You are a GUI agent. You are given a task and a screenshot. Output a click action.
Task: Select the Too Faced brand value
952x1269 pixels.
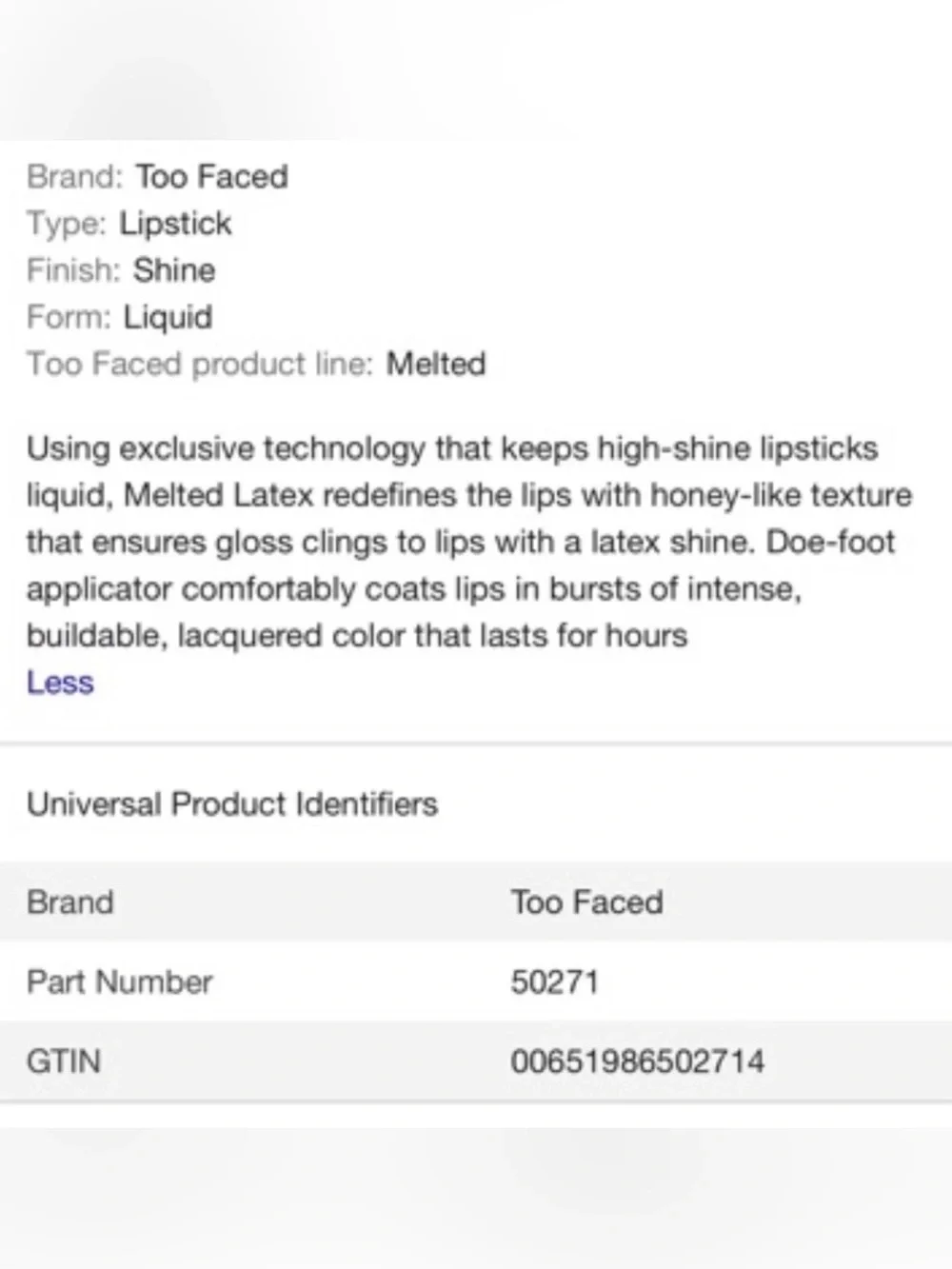(x=211, y=176)
